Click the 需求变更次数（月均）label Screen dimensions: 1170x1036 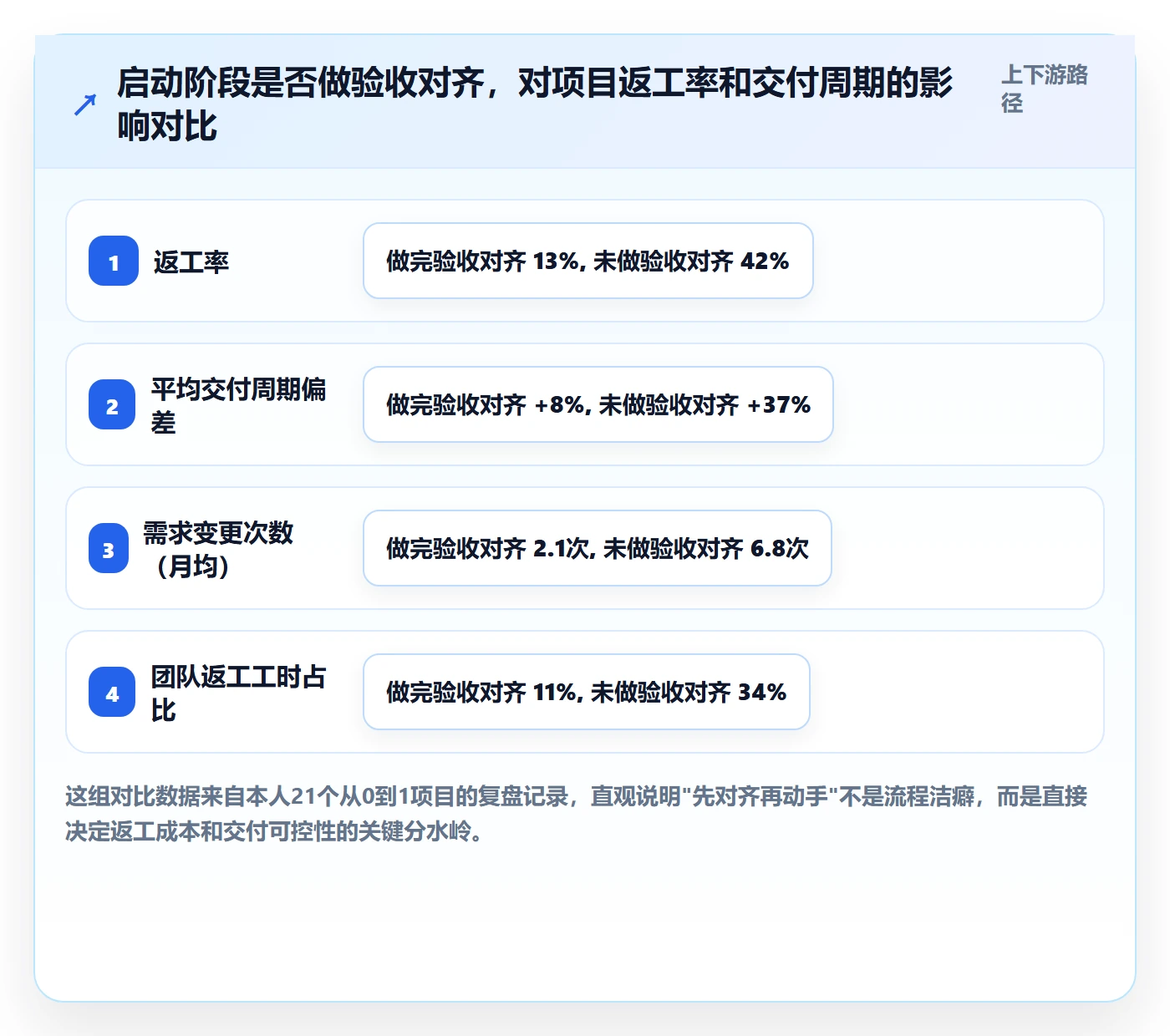pyautogui.click(x=218, y=549)
